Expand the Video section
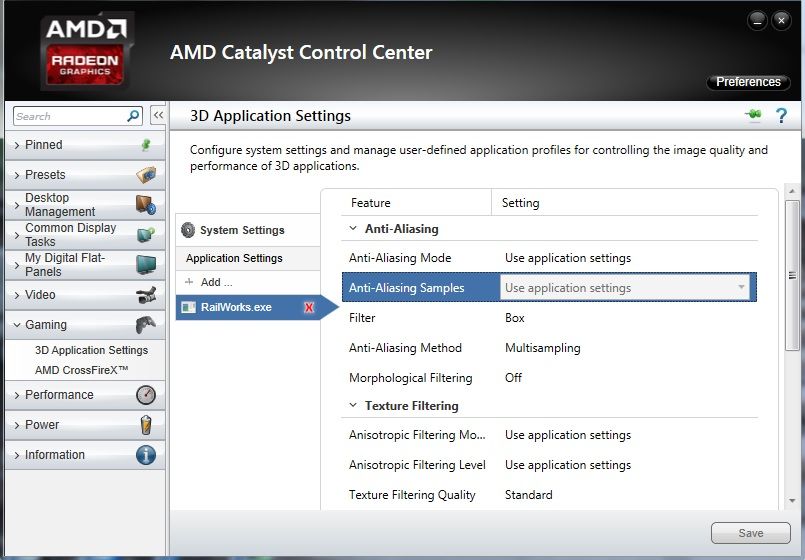Screen dimensions: 805x560 point(17,295)
